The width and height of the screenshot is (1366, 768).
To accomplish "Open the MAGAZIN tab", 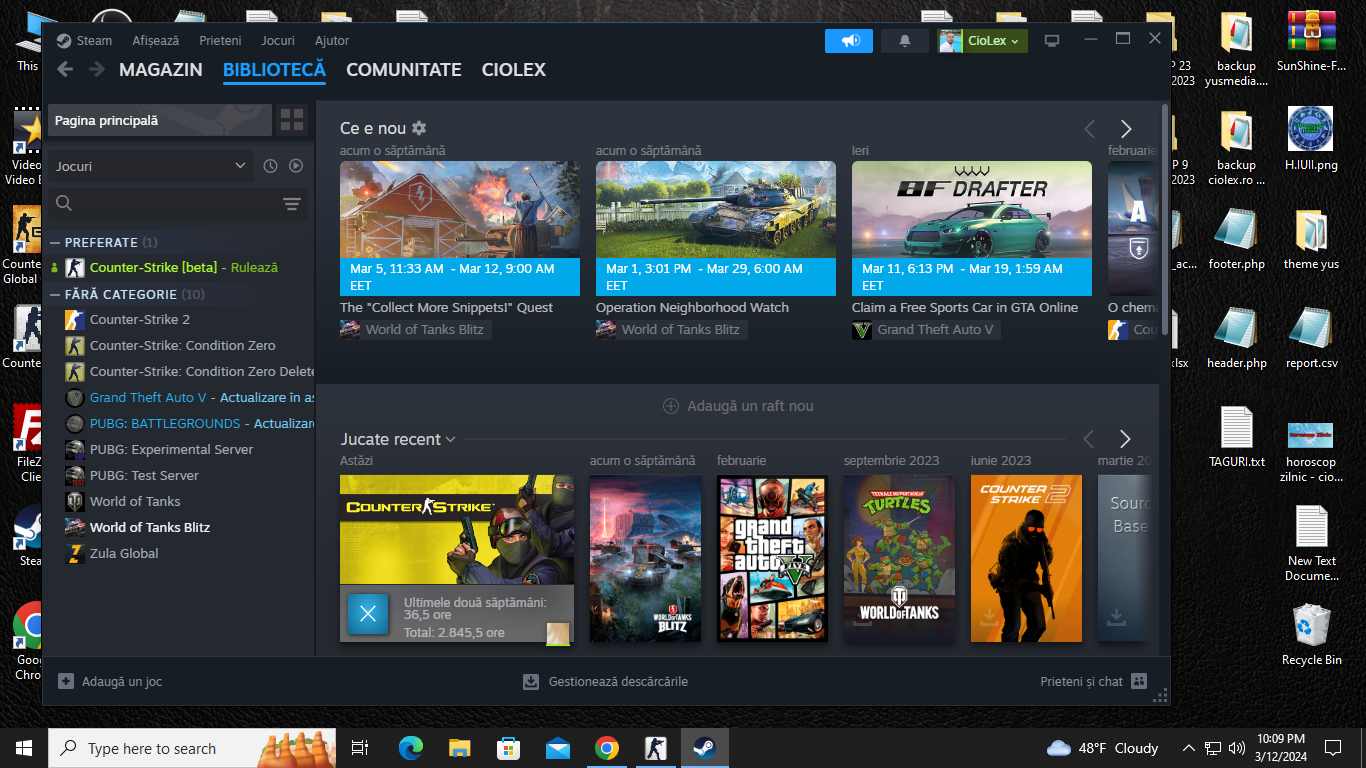I will coord(160,70).
